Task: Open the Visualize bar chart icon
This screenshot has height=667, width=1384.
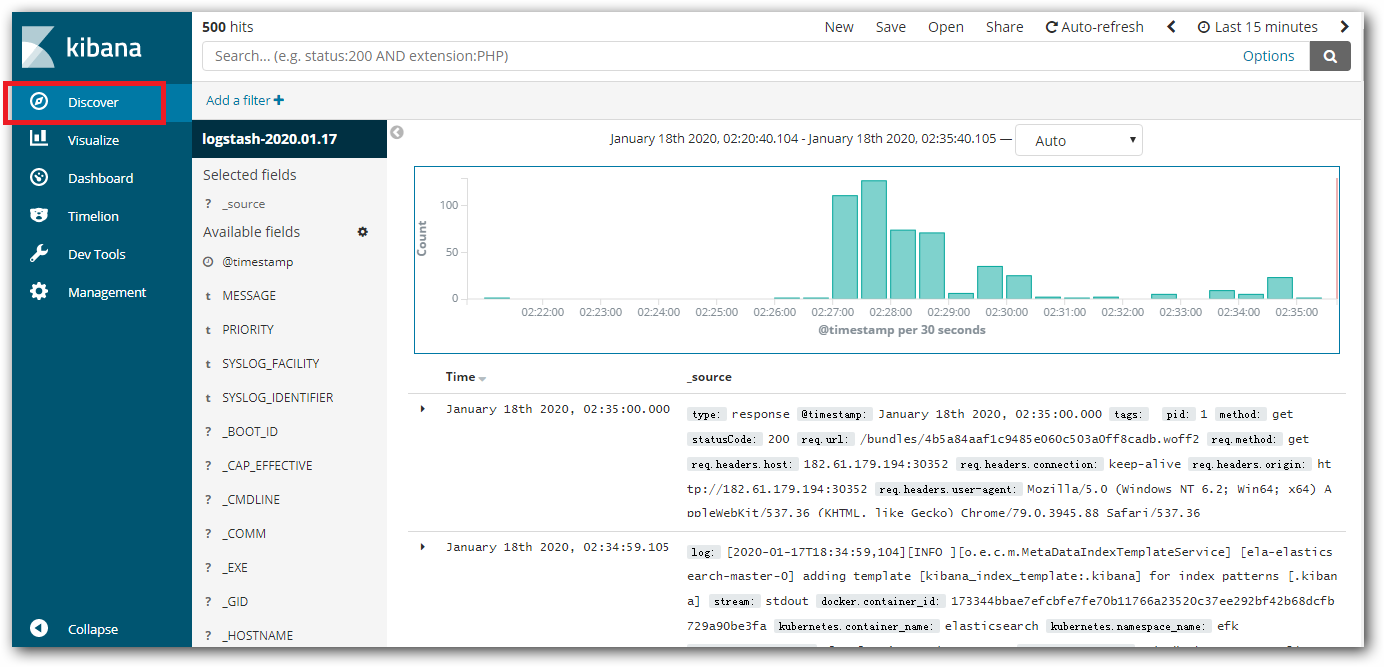Action: pyautogui.click(x=39, y=139)
